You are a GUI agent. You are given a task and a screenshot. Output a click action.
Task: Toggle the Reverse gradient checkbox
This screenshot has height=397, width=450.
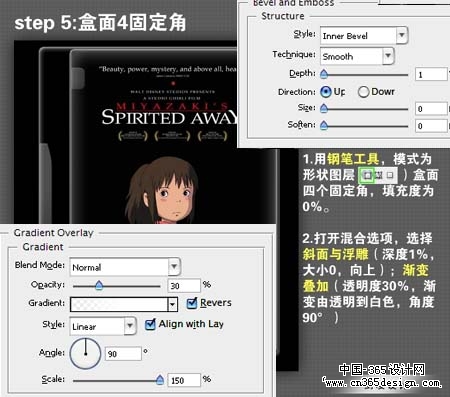[x=192, y=303]
